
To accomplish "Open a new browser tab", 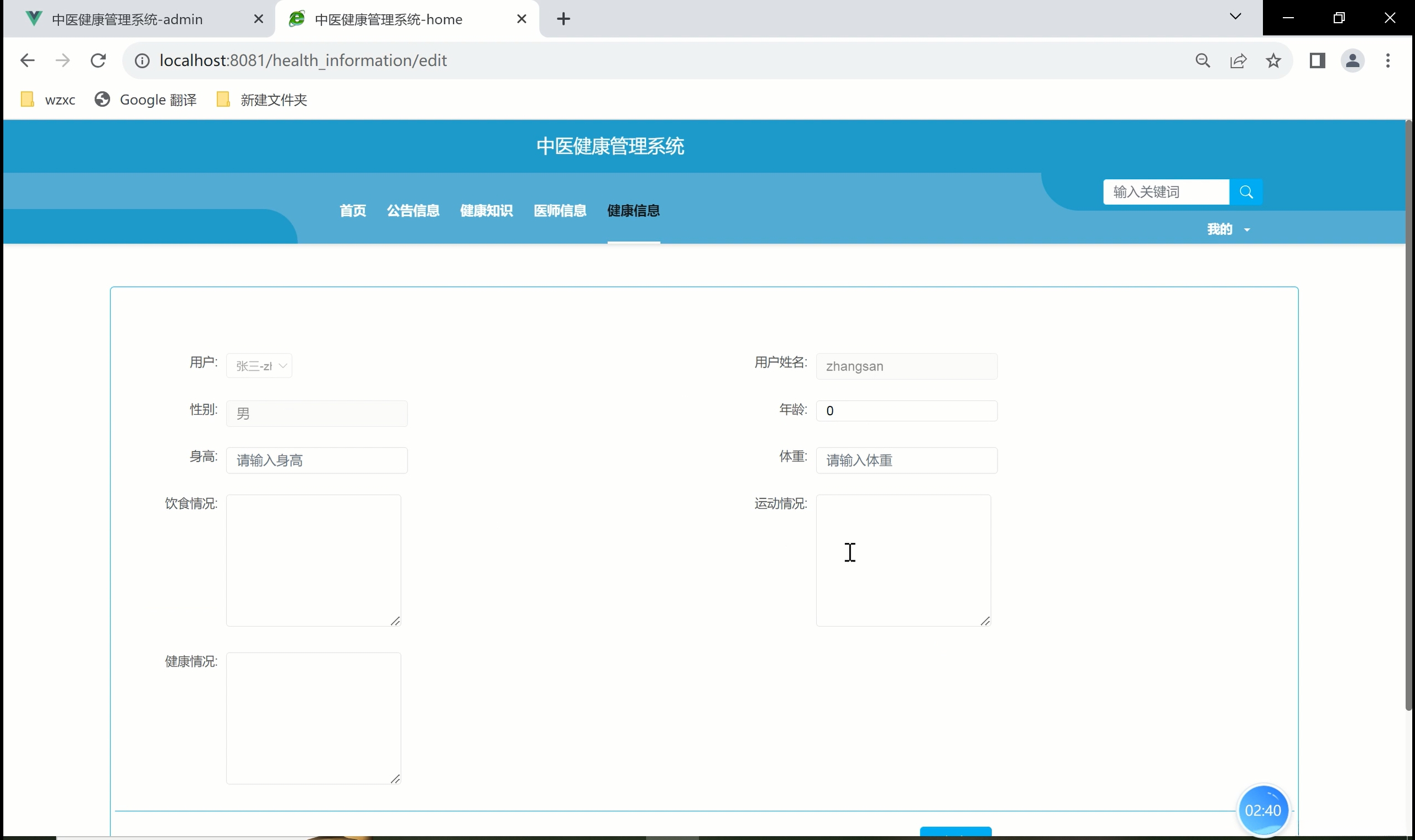I will click(x=563, y=19).
